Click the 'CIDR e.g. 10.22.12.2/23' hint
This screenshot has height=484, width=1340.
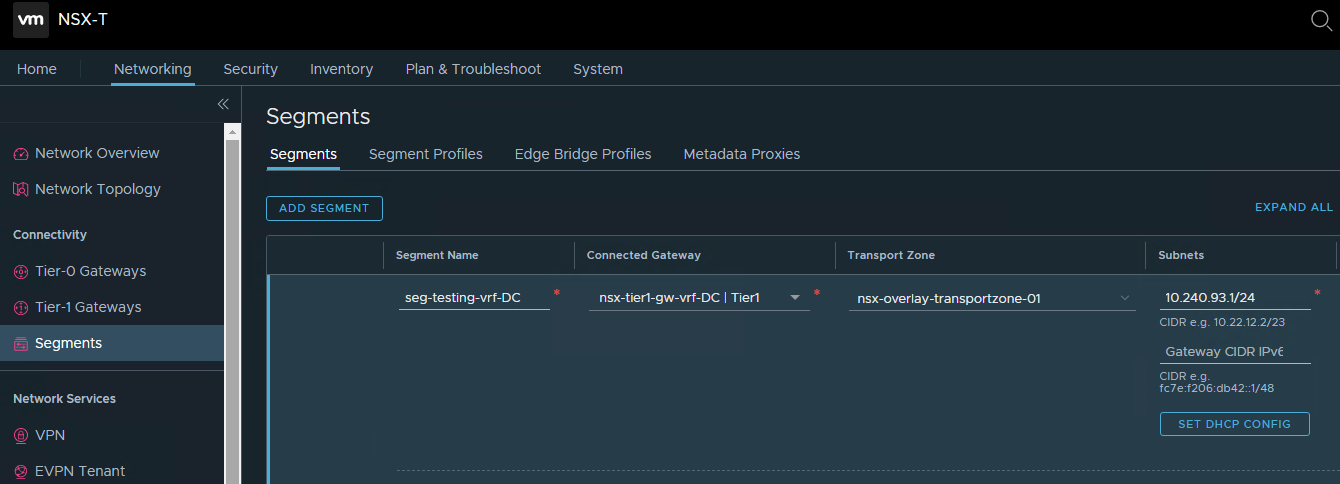click(x=1221, y=322)
